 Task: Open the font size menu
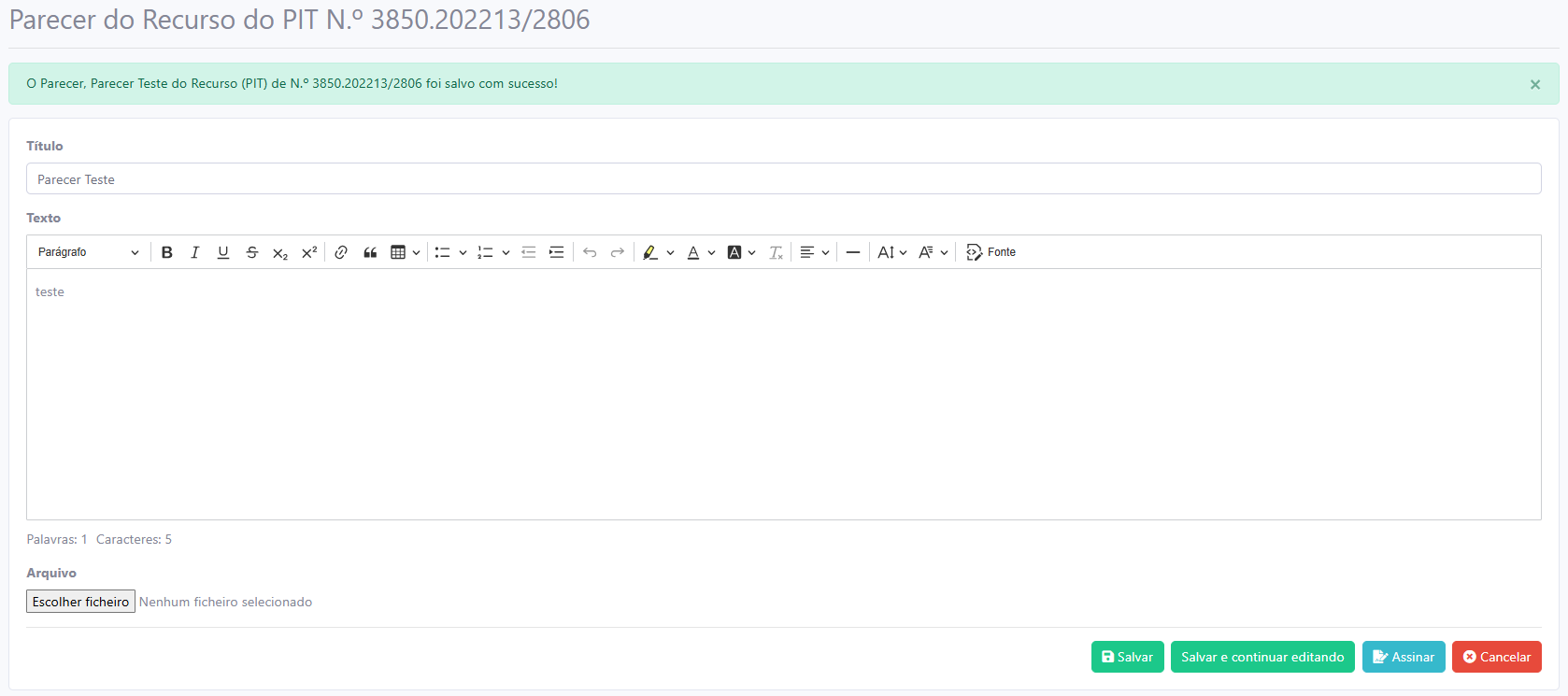(891, 252)
